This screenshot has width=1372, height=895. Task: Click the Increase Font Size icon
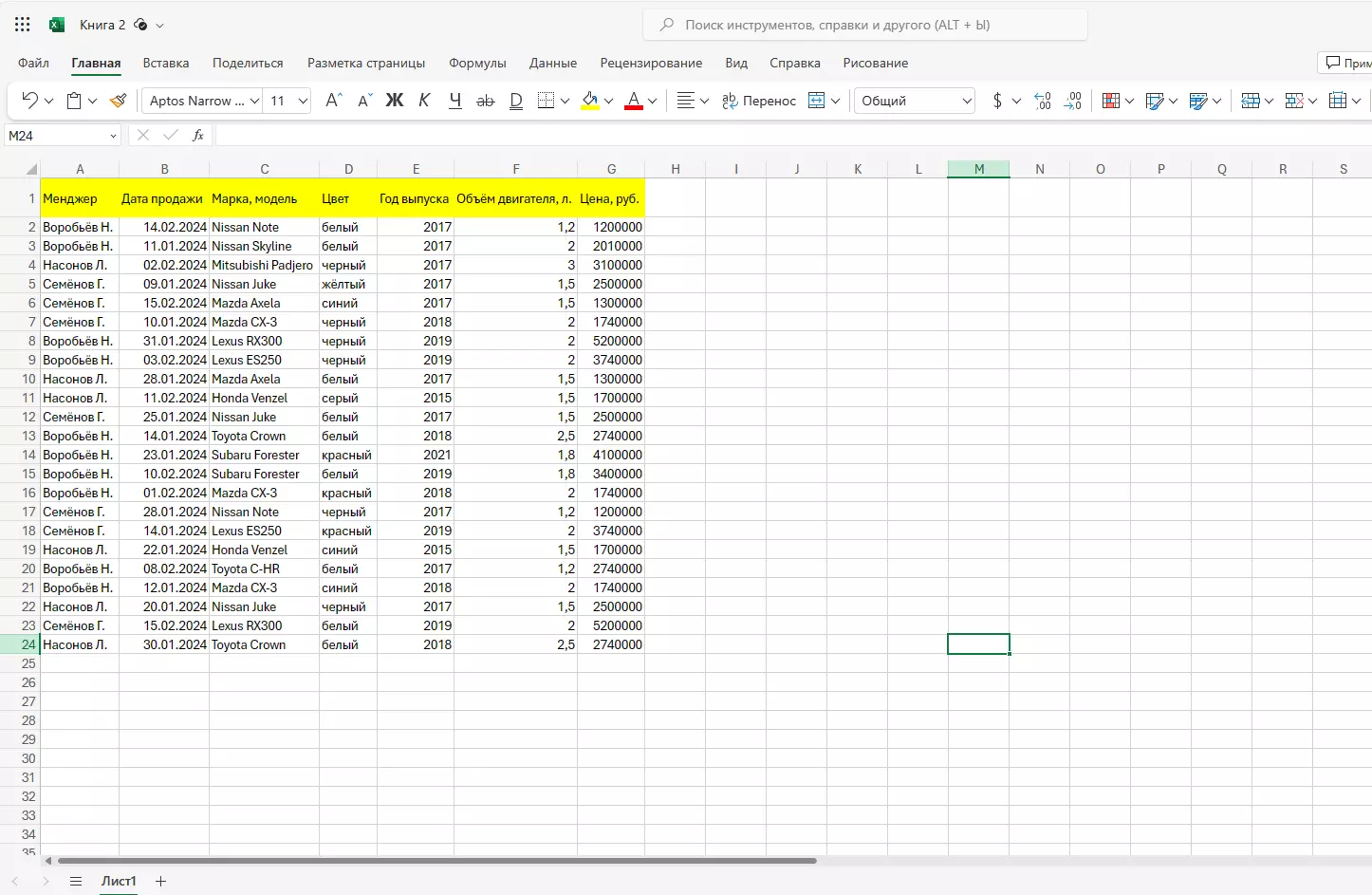click(333, 101)
